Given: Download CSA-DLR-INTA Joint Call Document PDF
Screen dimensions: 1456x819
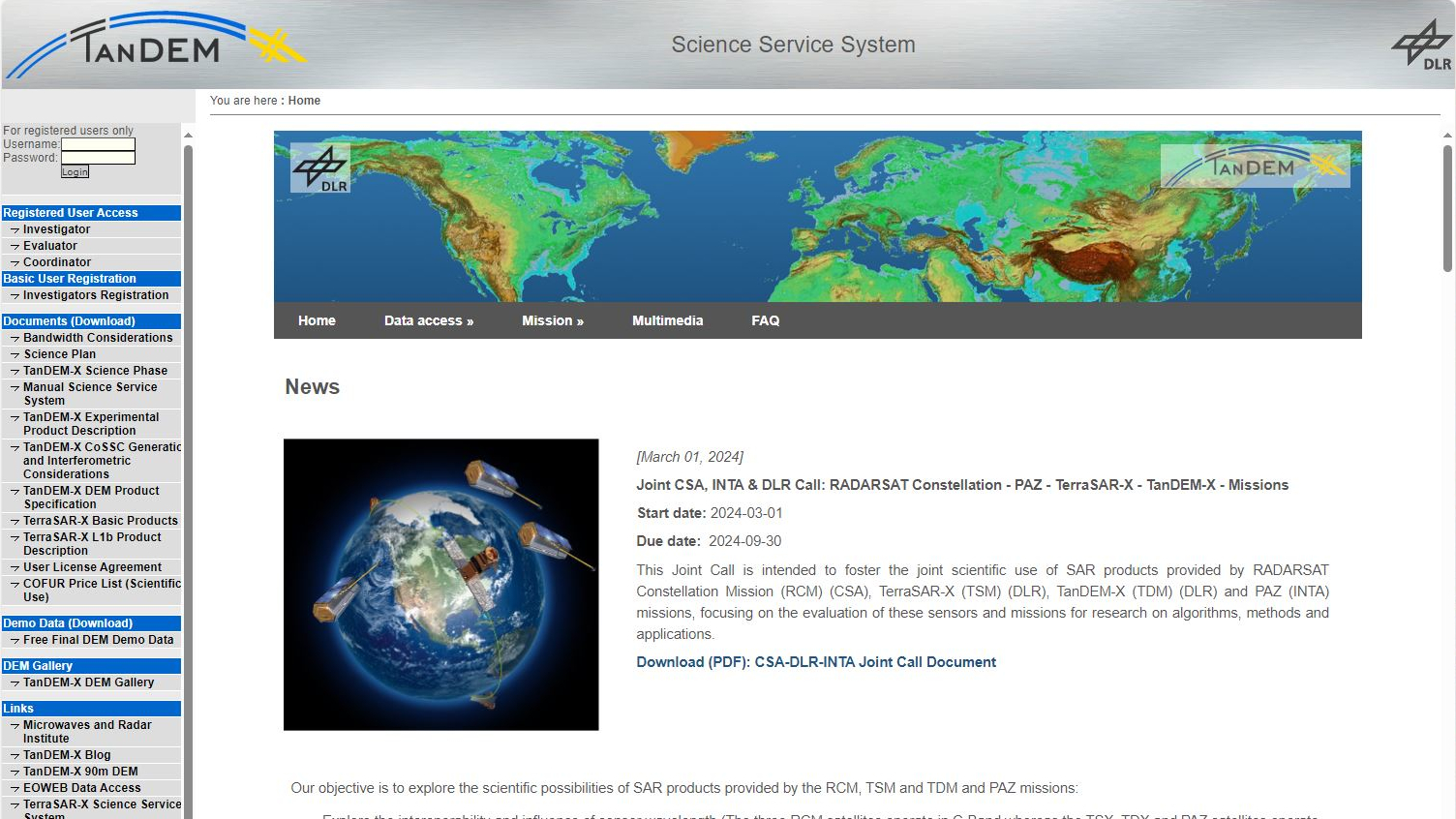Looking at the screenshot, I should click(x=815, y=662).
